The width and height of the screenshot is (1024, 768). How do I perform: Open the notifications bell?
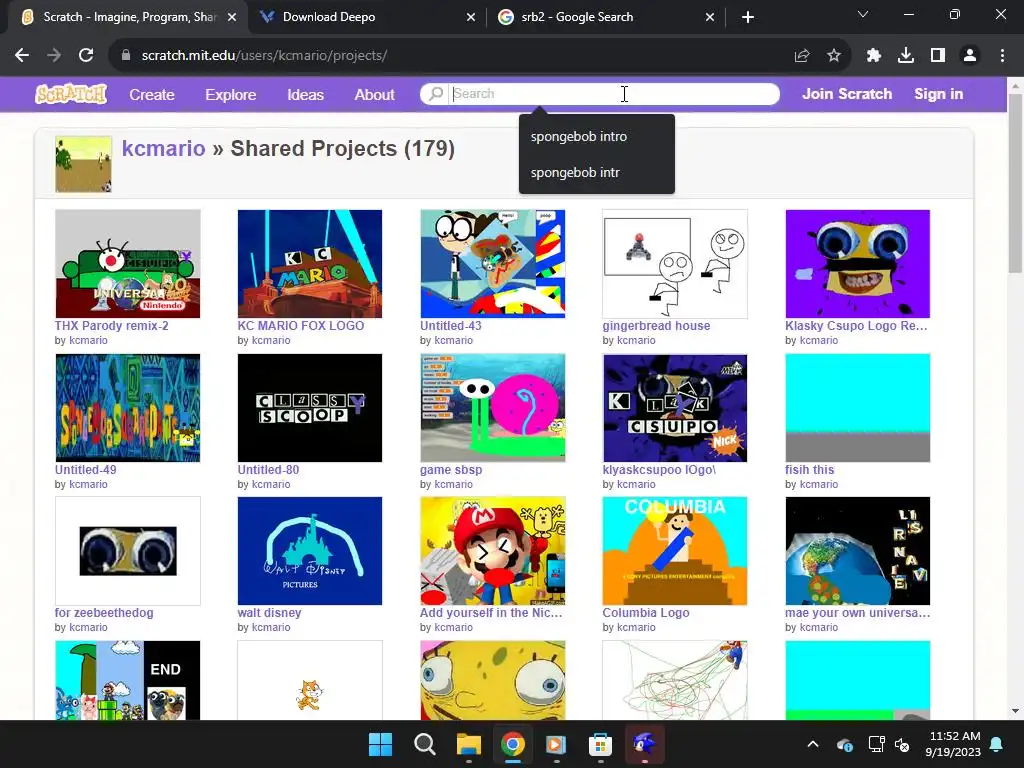(997, 744)
